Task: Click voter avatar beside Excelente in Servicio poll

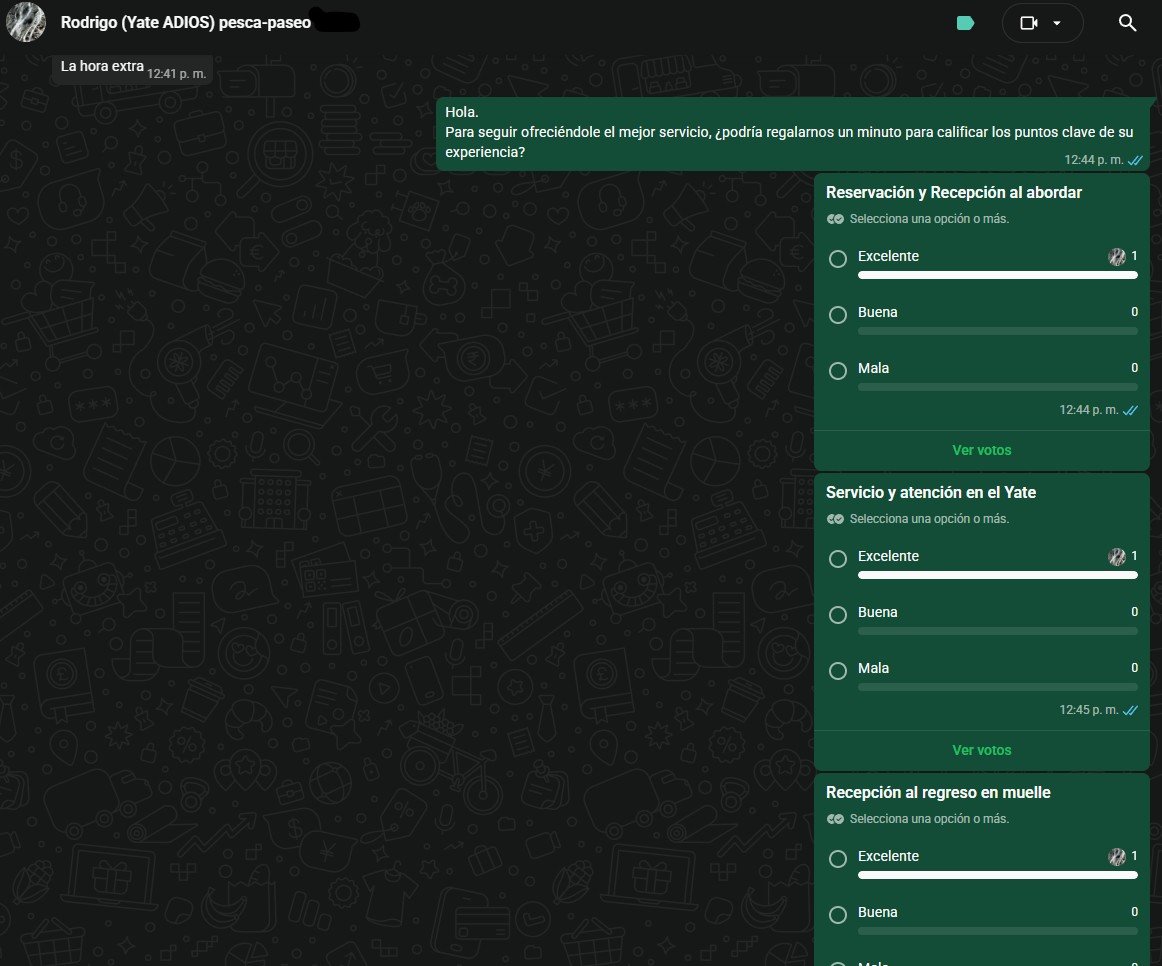Action: [x=1117, y=556]
